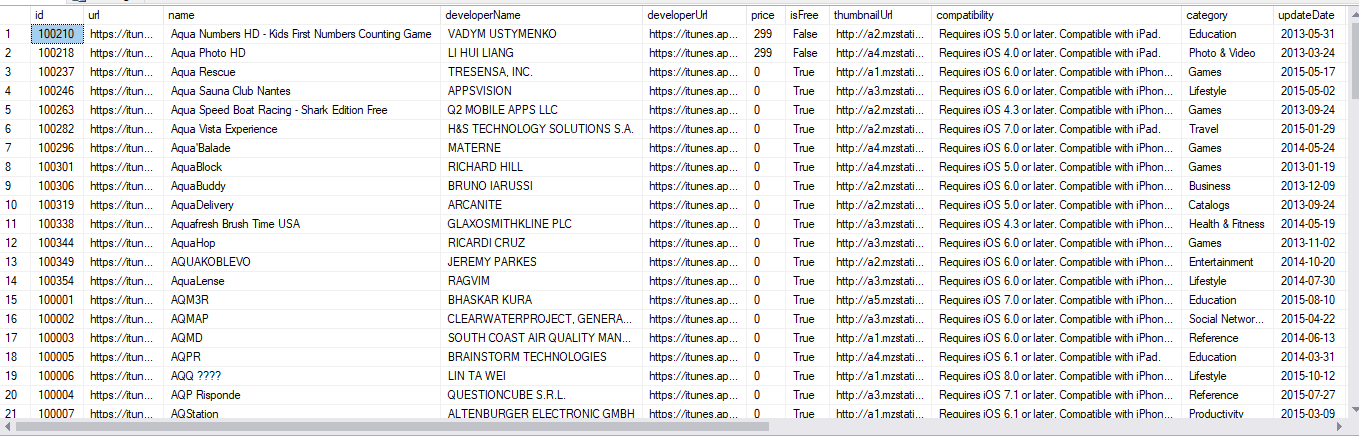Click developer cell BHASKAR KURA

click(543, 300)
